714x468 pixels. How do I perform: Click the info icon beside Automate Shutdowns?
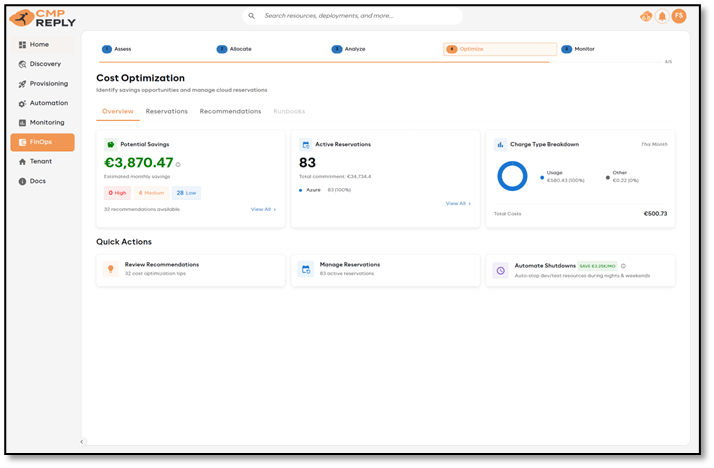point(623,266)
